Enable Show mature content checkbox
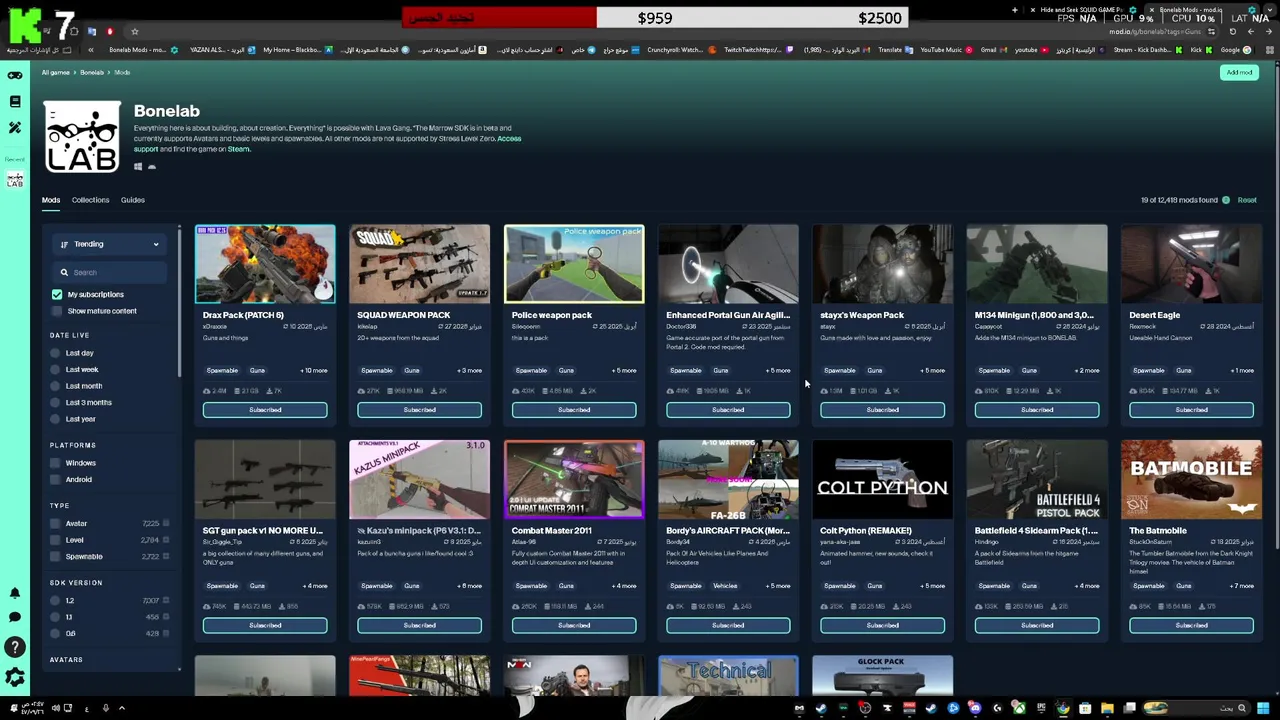1280x720 pixels. pos(57,311)
